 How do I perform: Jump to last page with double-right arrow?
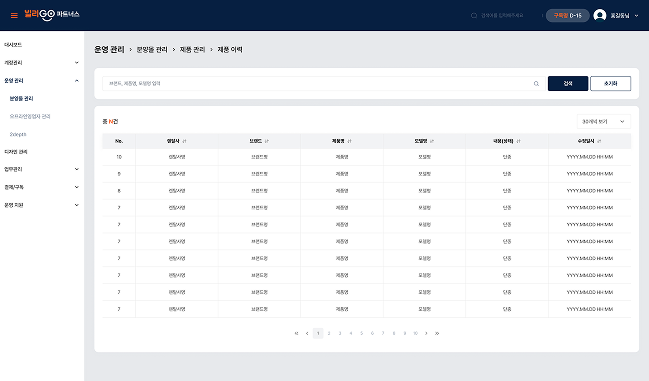(437, 333)
